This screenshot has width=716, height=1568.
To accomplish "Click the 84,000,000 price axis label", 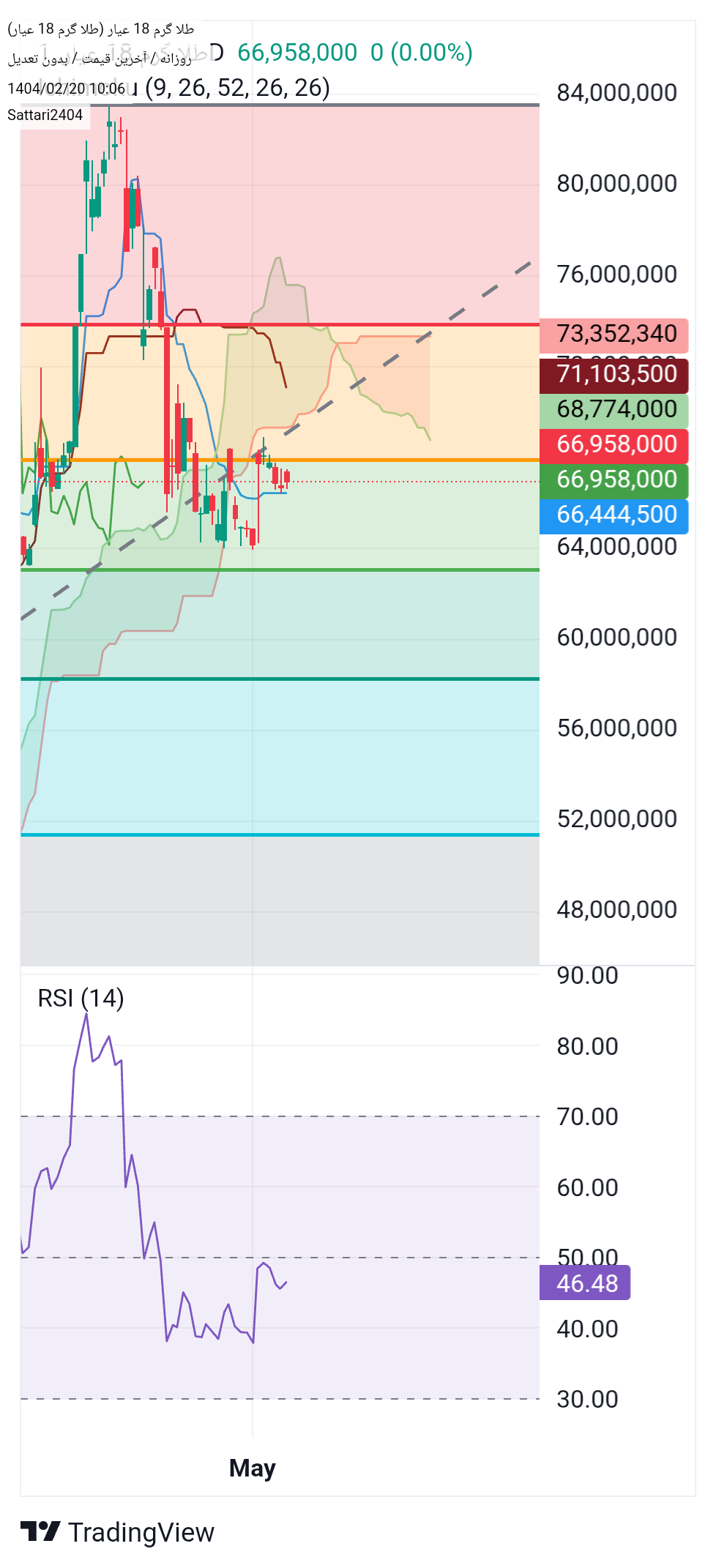I will (x=617, y=93).
